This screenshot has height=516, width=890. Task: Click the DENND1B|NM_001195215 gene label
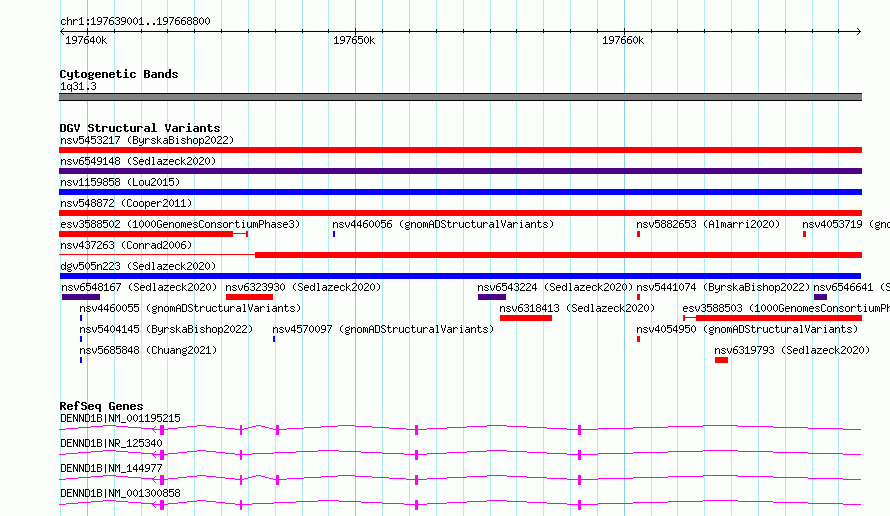tap(120, 418)
